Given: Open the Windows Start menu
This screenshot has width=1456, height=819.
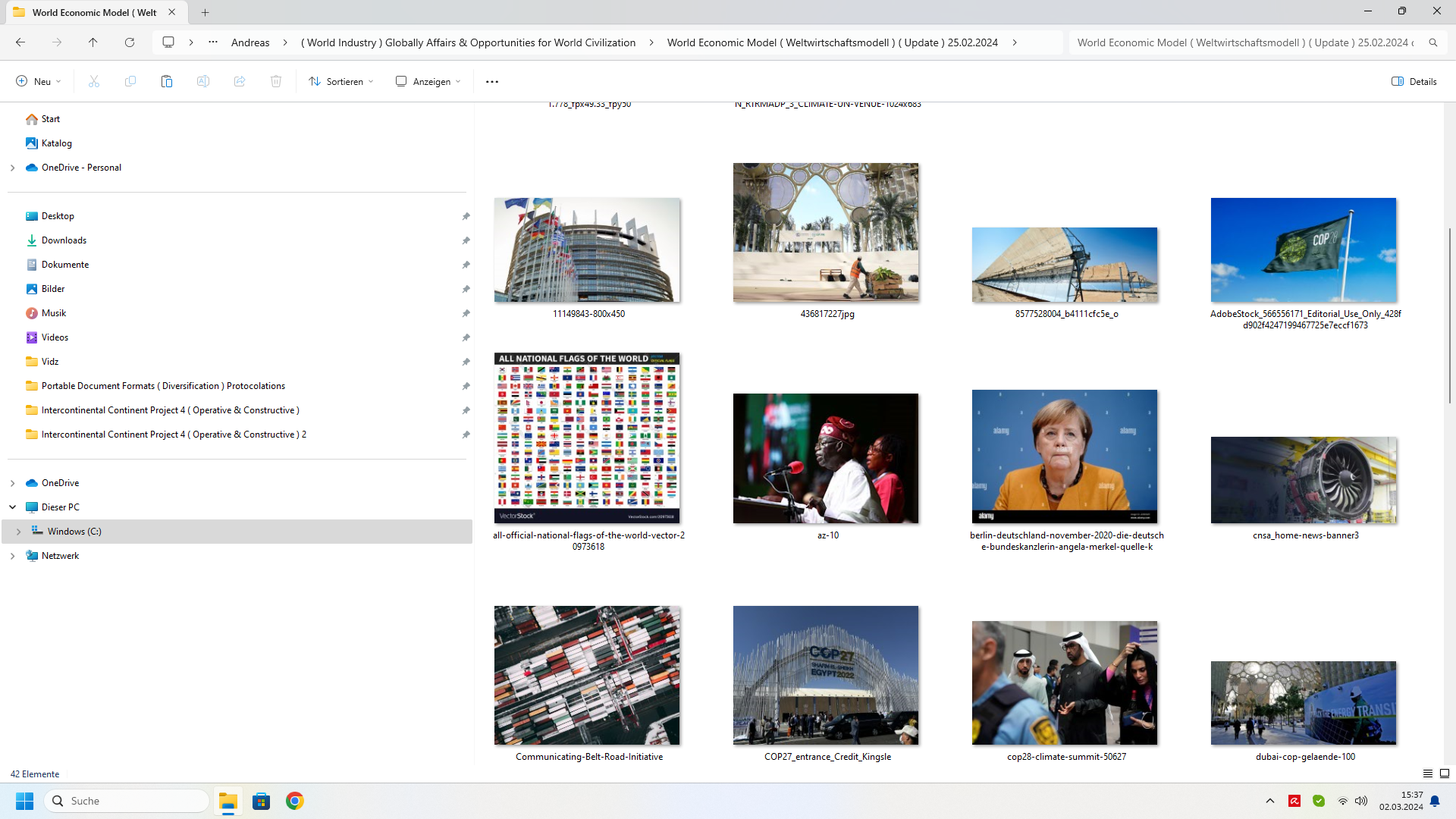Looking at the screenshot, I should (x=24, y=801).
